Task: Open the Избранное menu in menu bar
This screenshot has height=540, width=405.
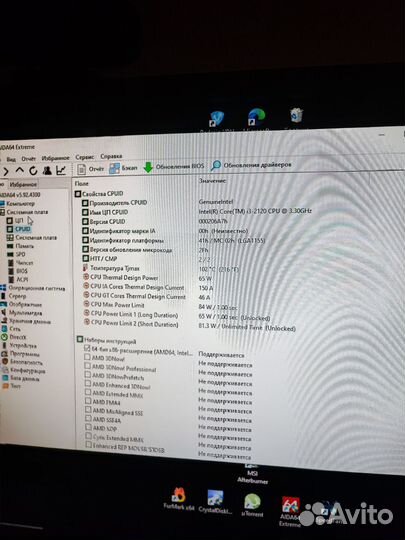Action: coord(55,158)
